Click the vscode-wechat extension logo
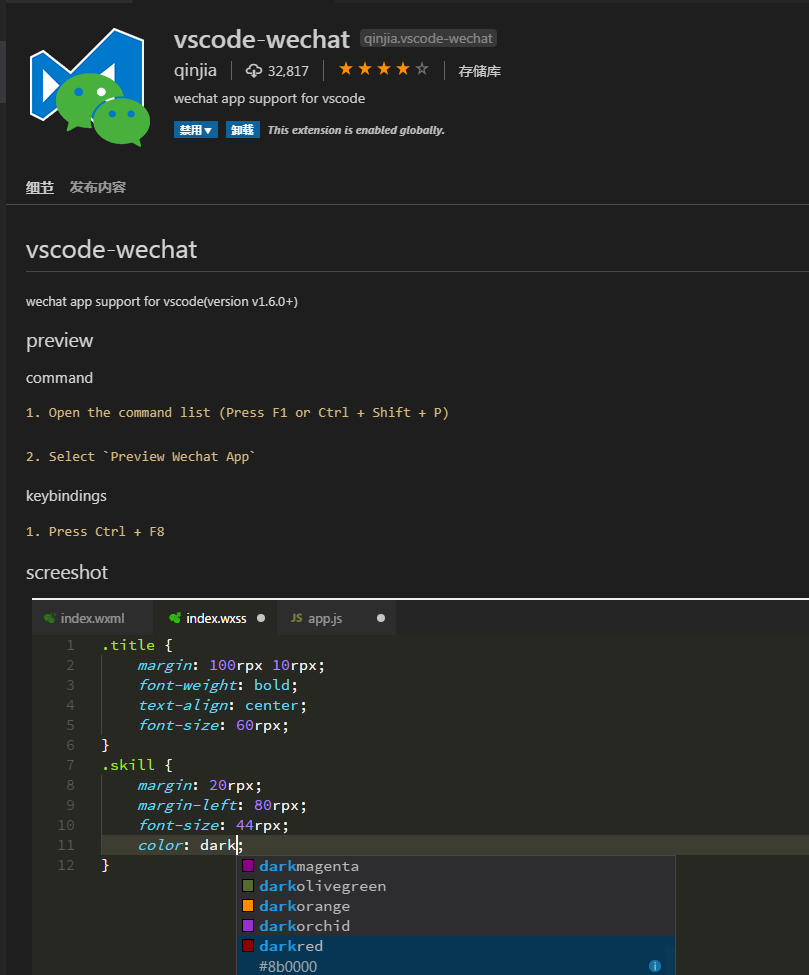 90,86
